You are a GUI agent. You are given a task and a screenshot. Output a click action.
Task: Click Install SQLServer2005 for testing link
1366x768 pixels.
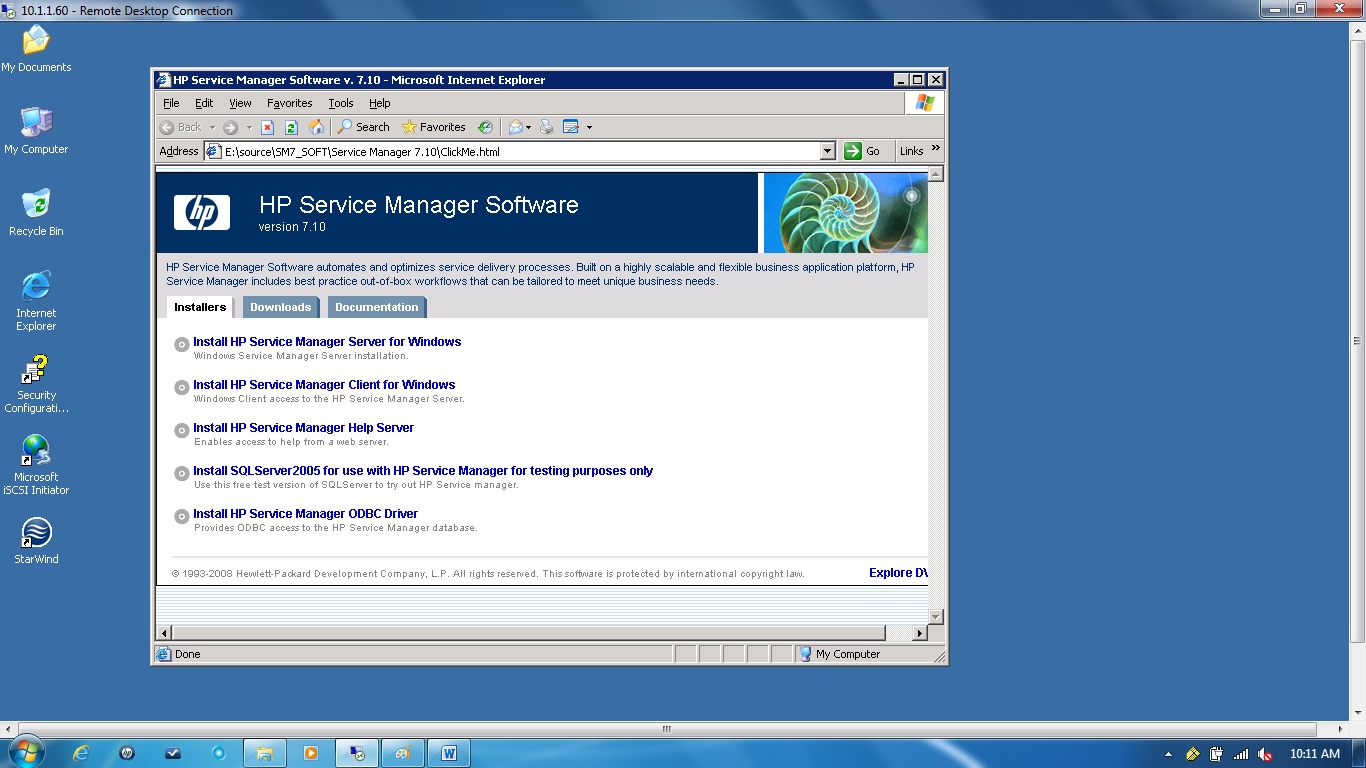point(423,471)
